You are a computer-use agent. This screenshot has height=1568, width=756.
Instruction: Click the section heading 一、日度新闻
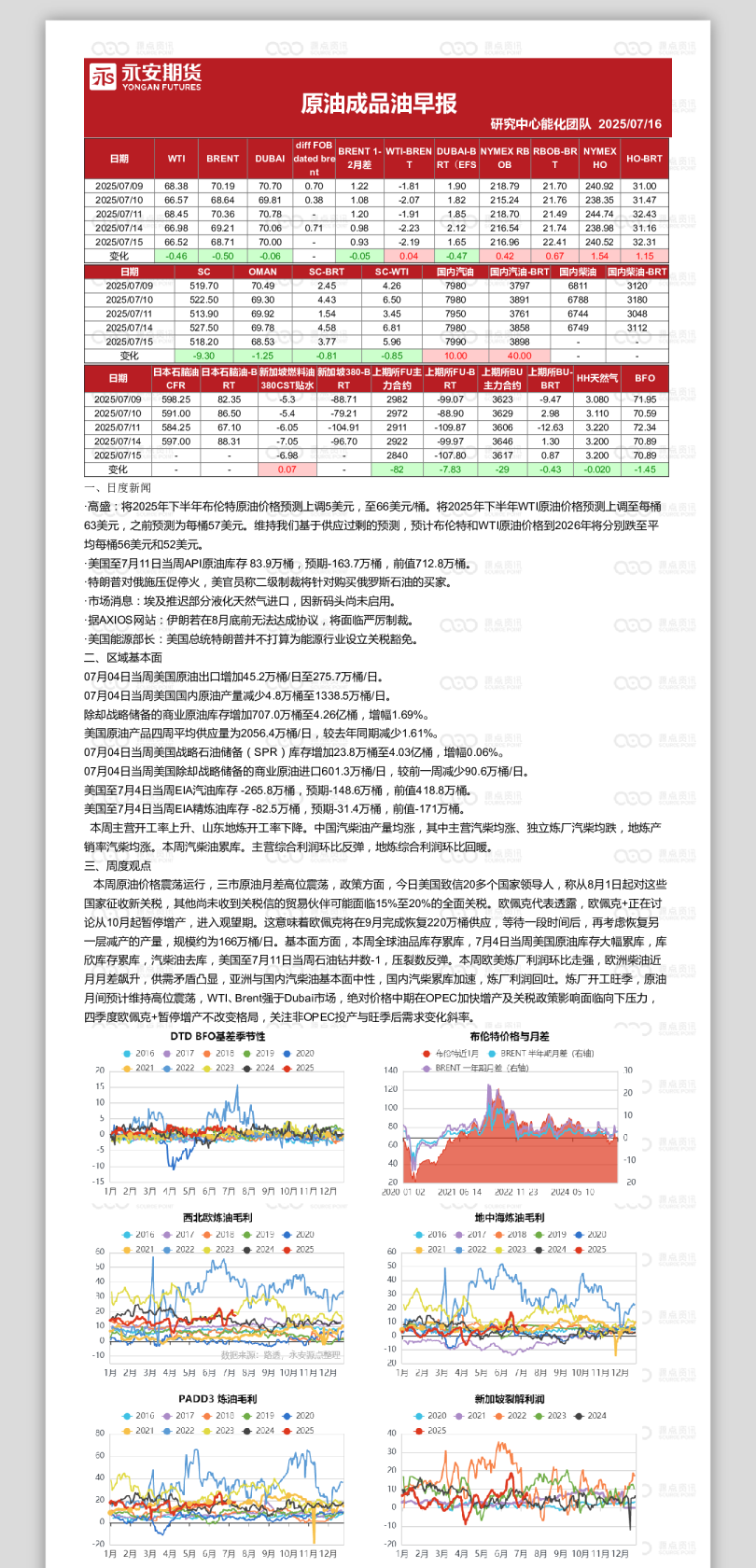[118, 488]
